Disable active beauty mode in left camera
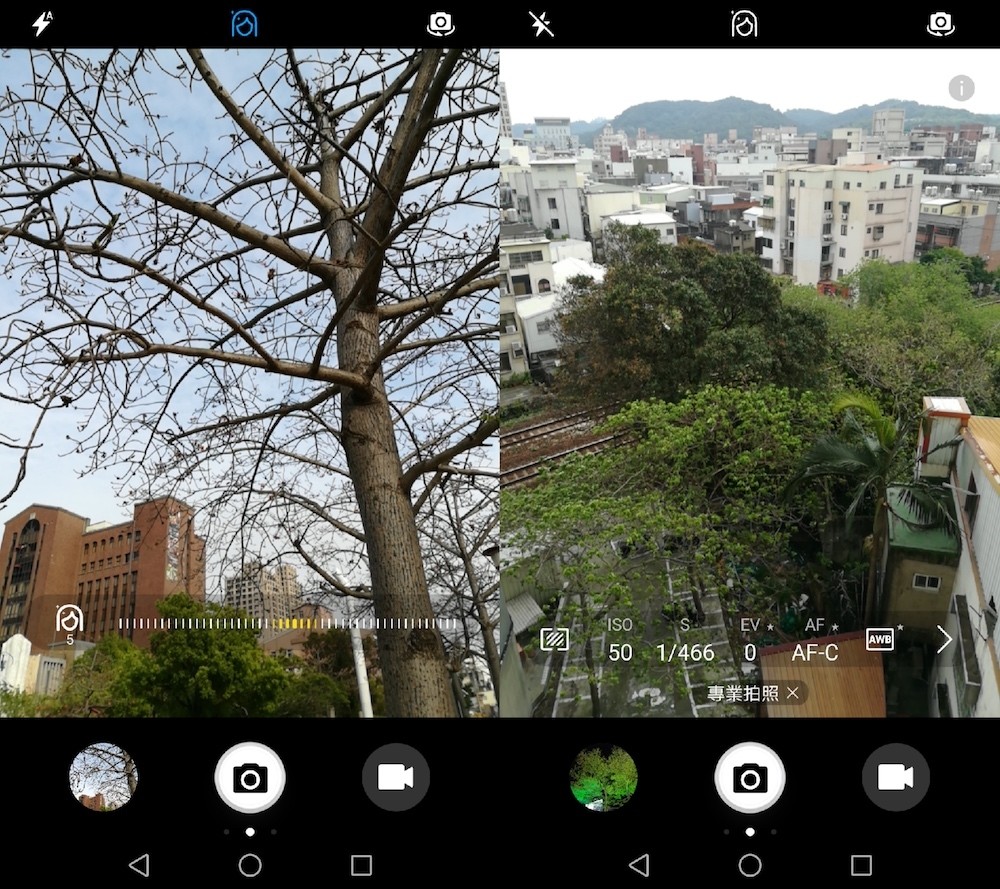The image size is (1000, 889). [244, 24]
